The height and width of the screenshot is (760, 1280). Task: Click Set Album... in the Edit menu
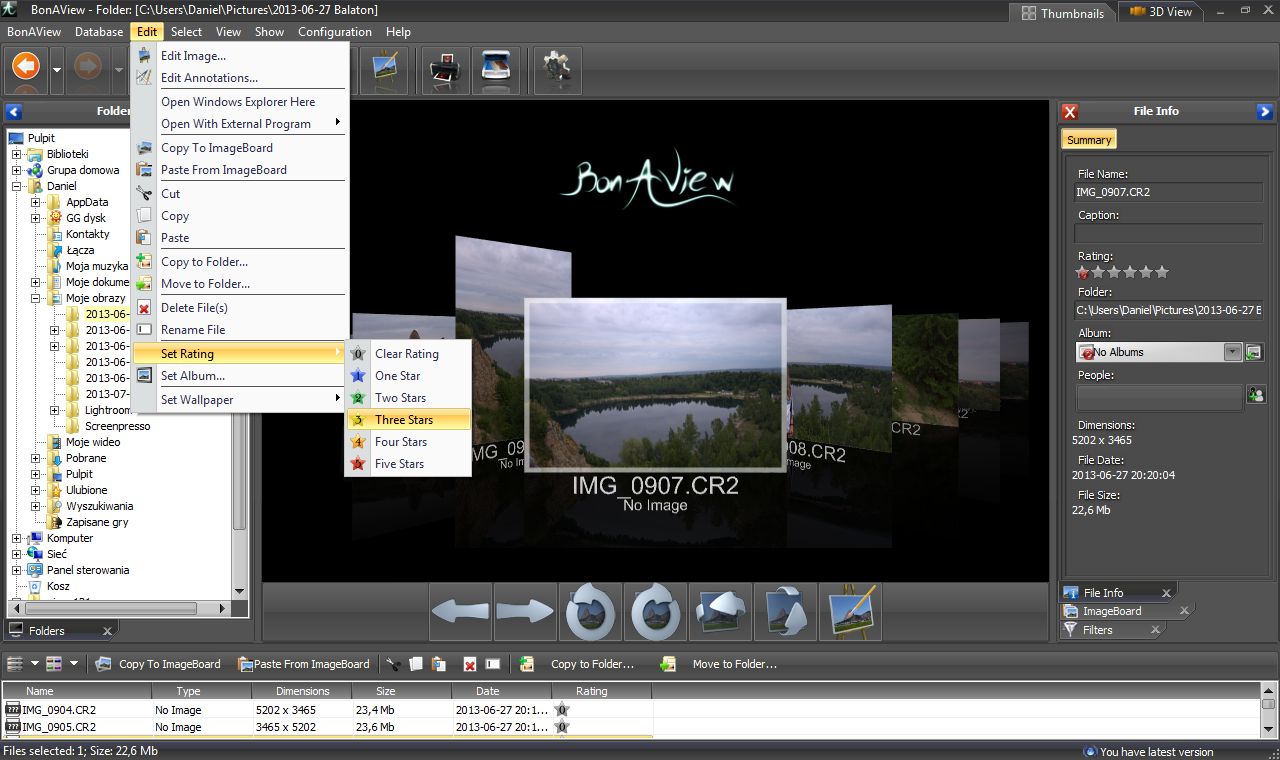click(239, 376)
